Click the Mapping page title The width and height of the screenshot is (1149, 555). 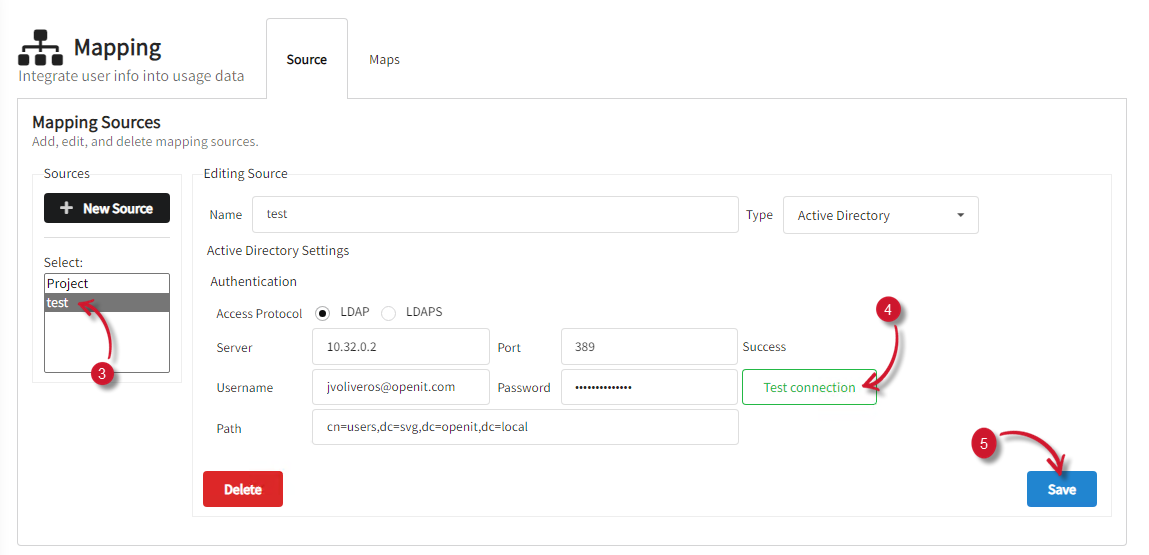pyautogui.click(x=117, y=47)
